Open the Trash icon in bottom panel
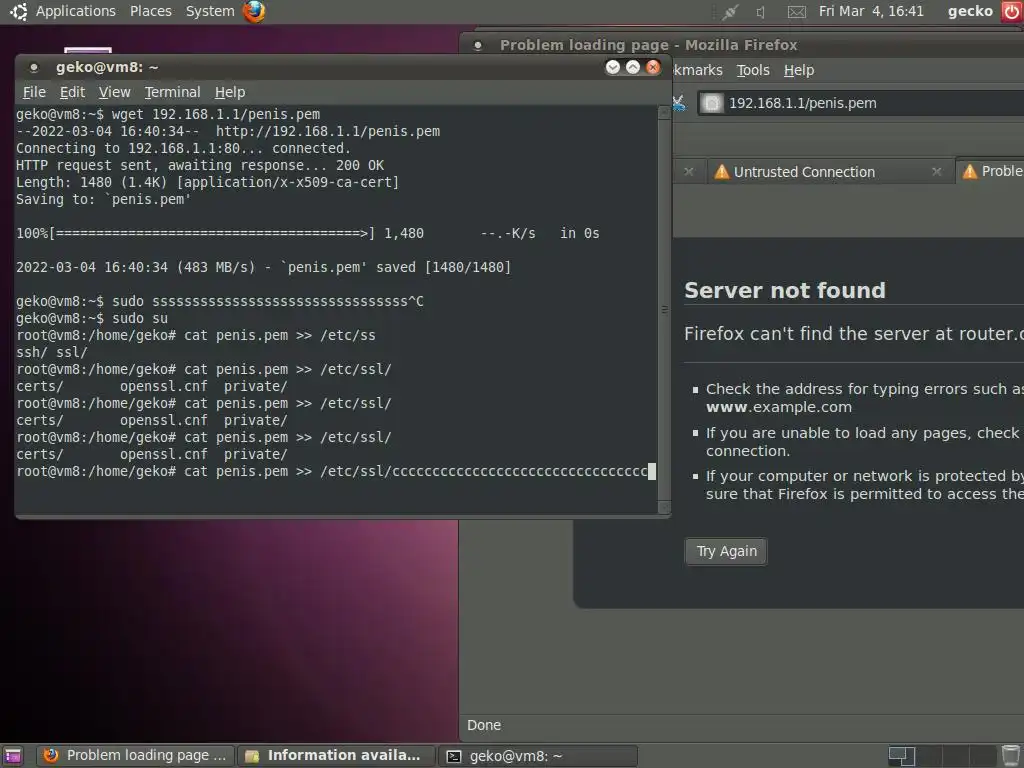This screenshot has width=1024, height=768. pyautogui.click(x=1010, y=756)
